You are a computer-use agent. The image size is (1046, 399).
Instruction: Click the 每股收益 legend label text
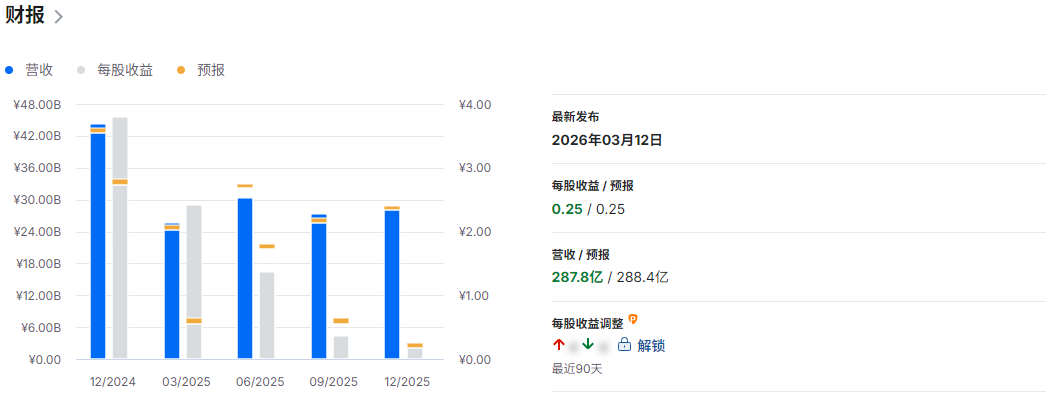point(125,70)
